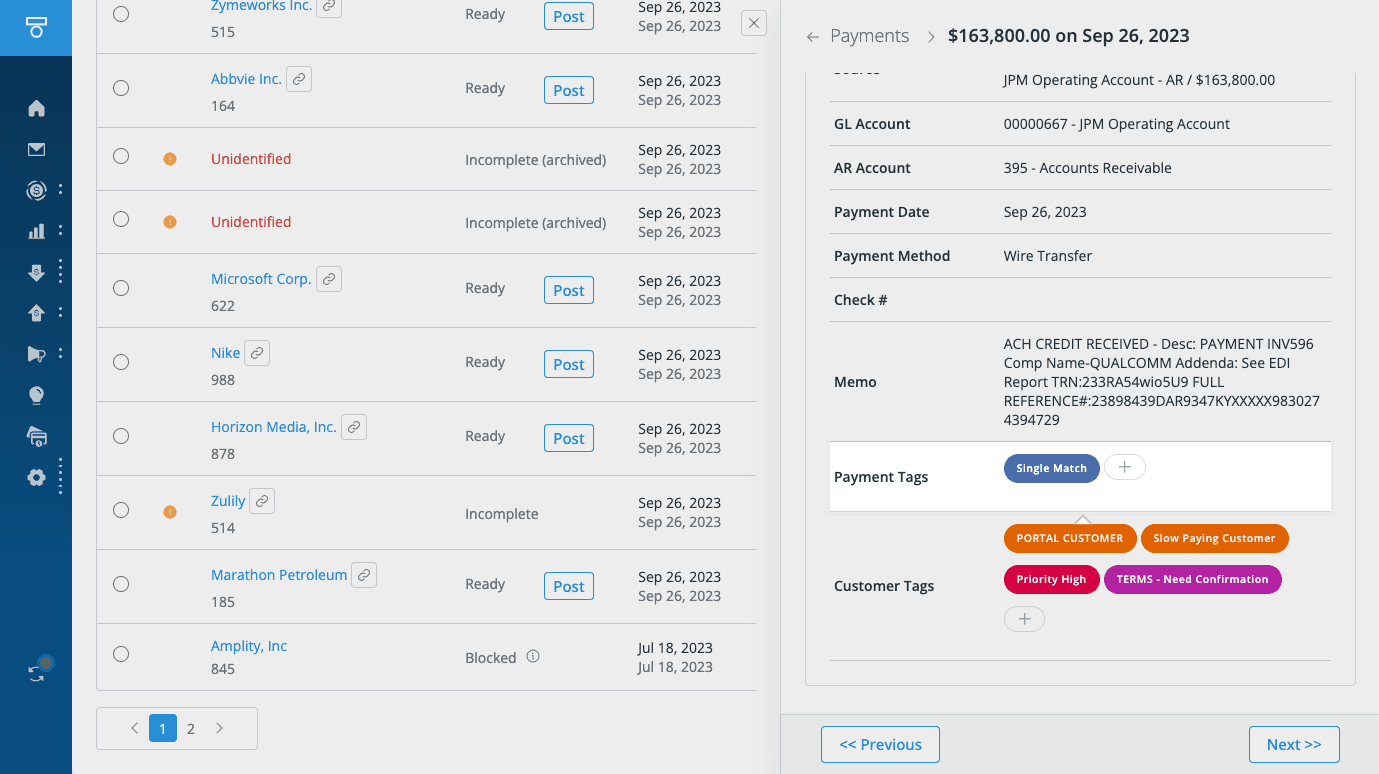Go to page 2 of the list
Image resolution: width=1379 pixels, height=774 pixels.
[191, 728]
